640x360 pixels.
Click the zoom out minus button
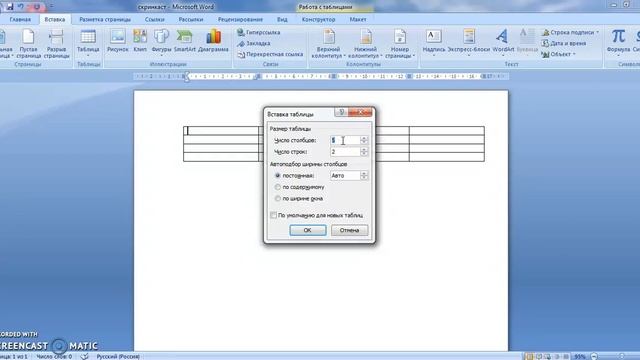pyautogui.click(x=594, y=356)
